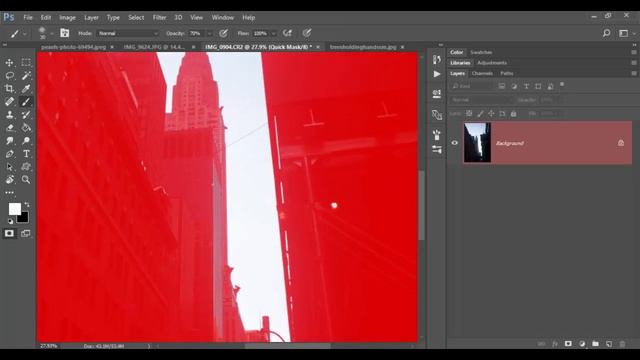The width and height of the screenshot is (640, 360).
Task: Open the File menu
Action: point(28,18)
